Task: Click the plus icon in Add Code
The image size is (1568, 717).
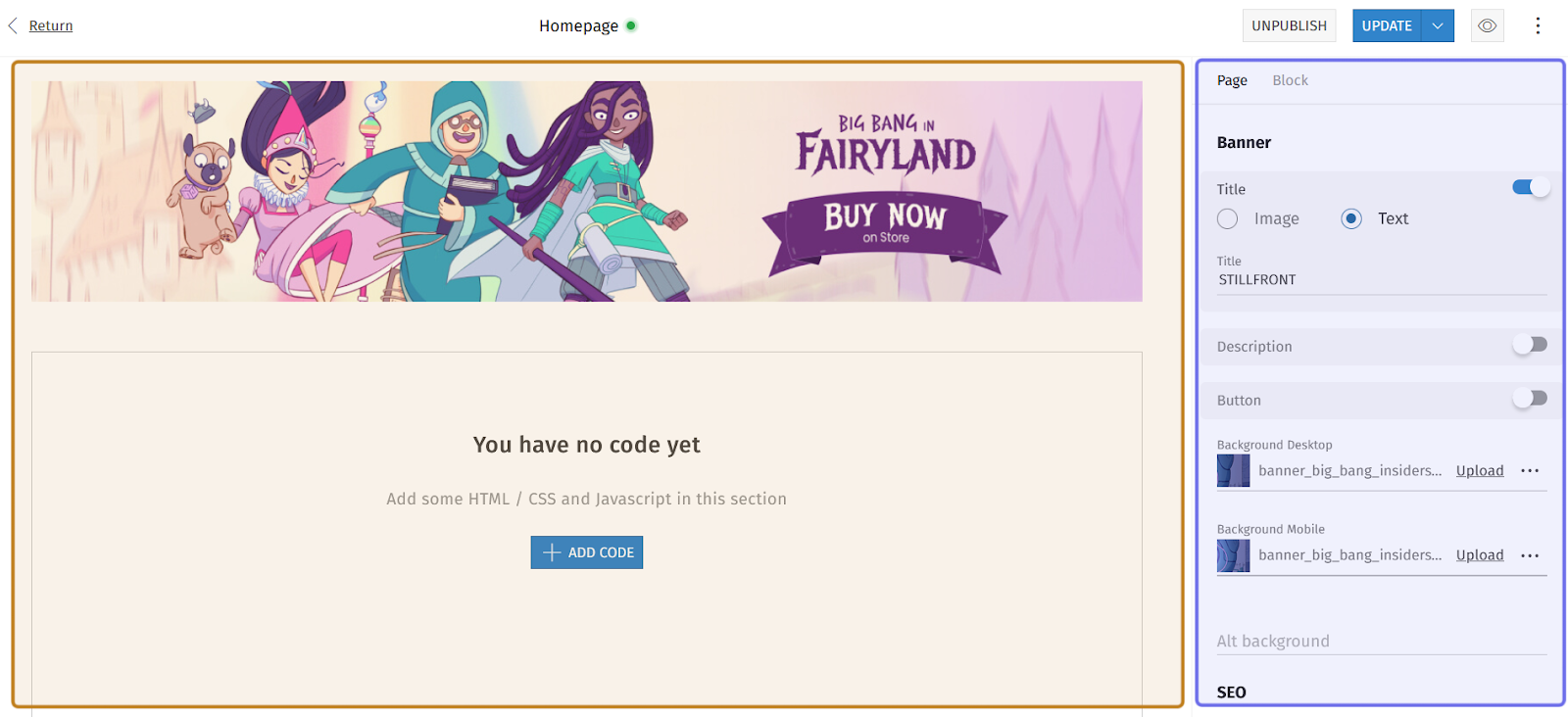Action: [x=552, y=552]
